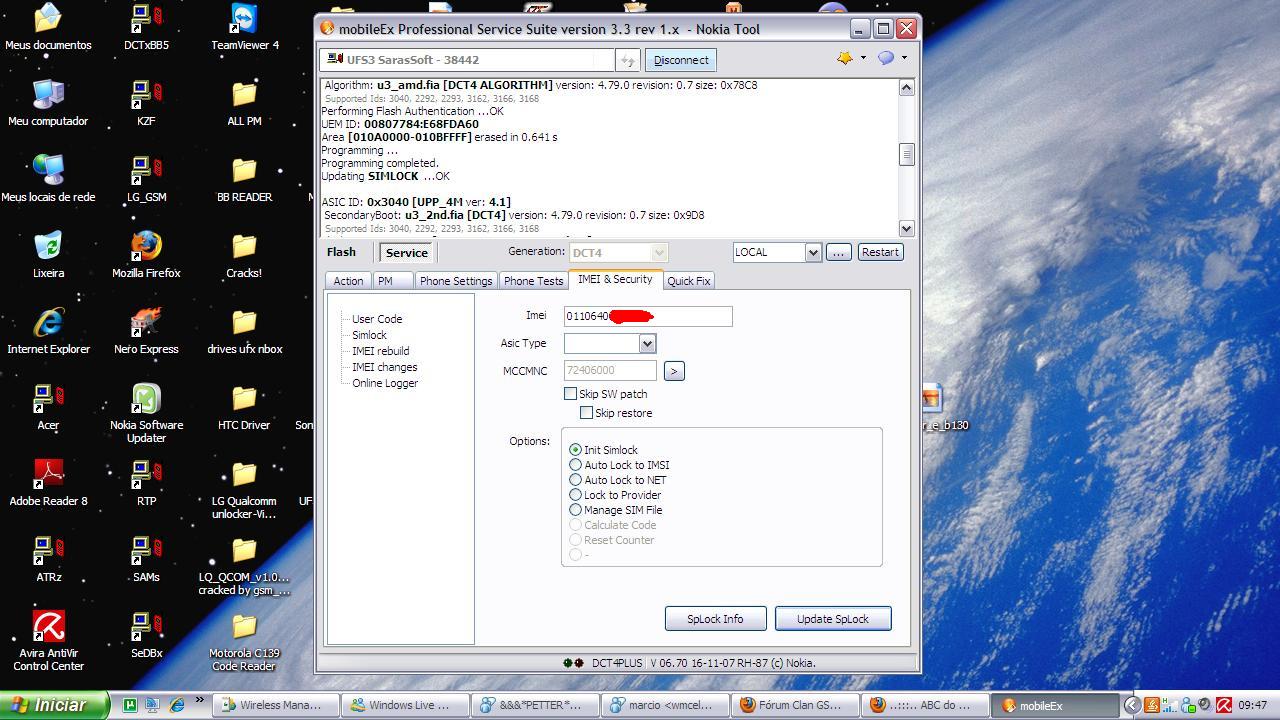Image resolution: width=1280 pixels, height=720 pixels.
Task: Launch Mozilla Firefox from desktop
Action: [x=146, y=255]
